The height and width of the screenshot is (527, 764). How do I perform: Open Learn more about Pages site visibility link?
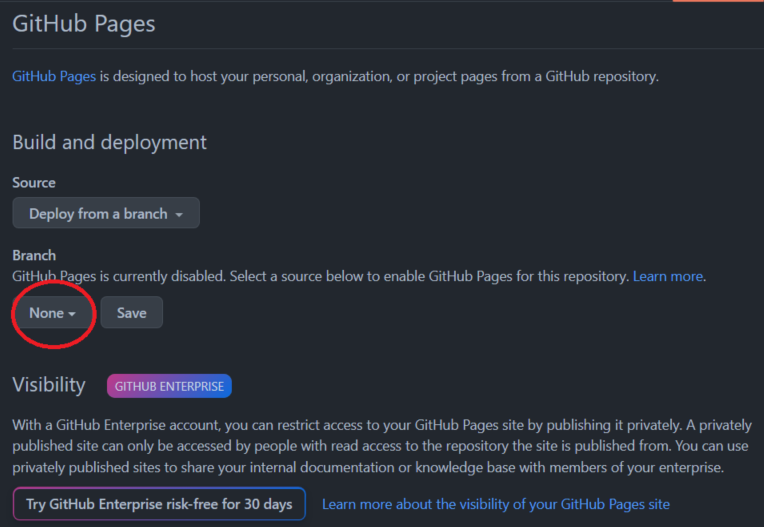click(x=495, y=504)
